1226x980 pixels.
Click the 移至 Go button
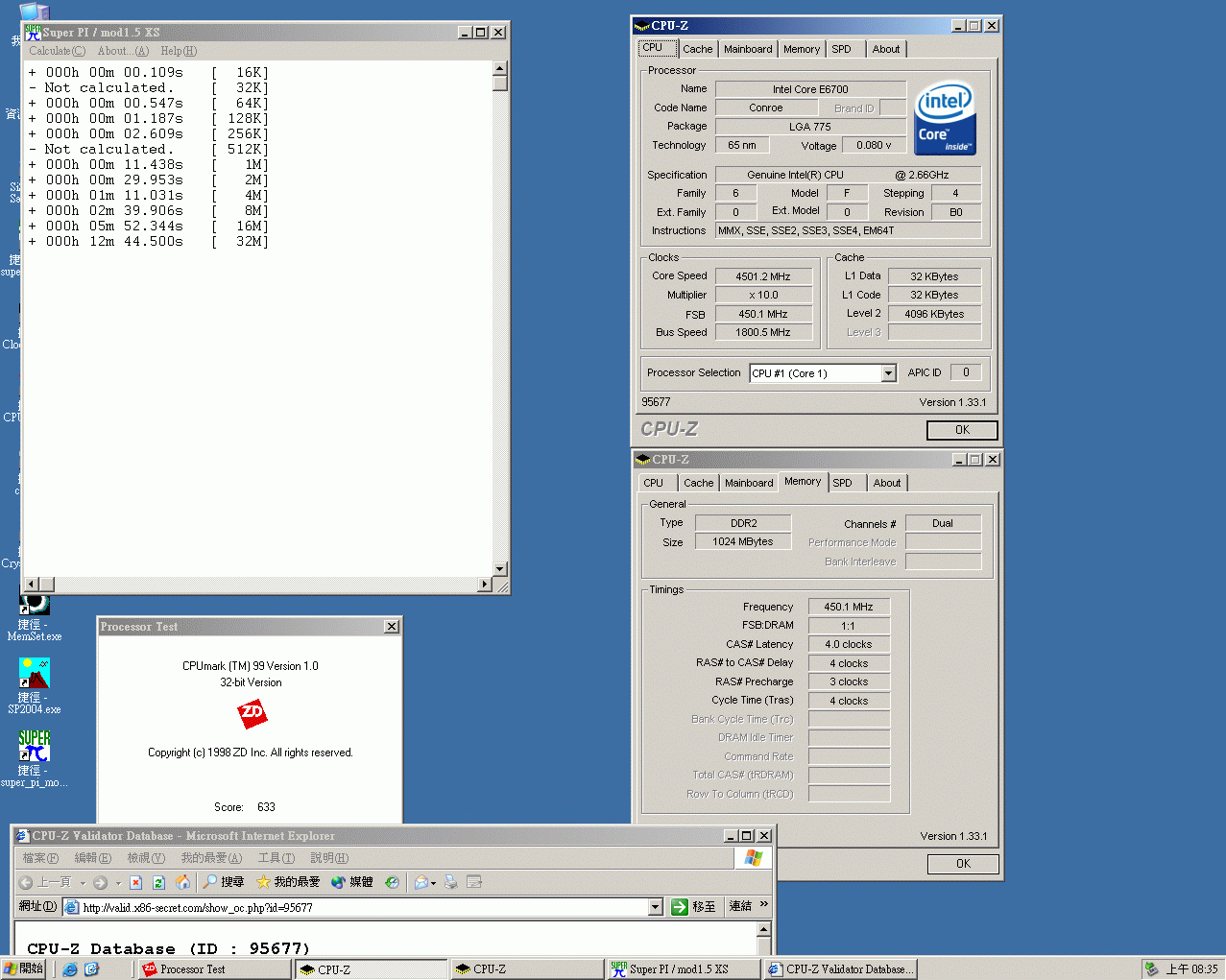(x=693, y=907)
